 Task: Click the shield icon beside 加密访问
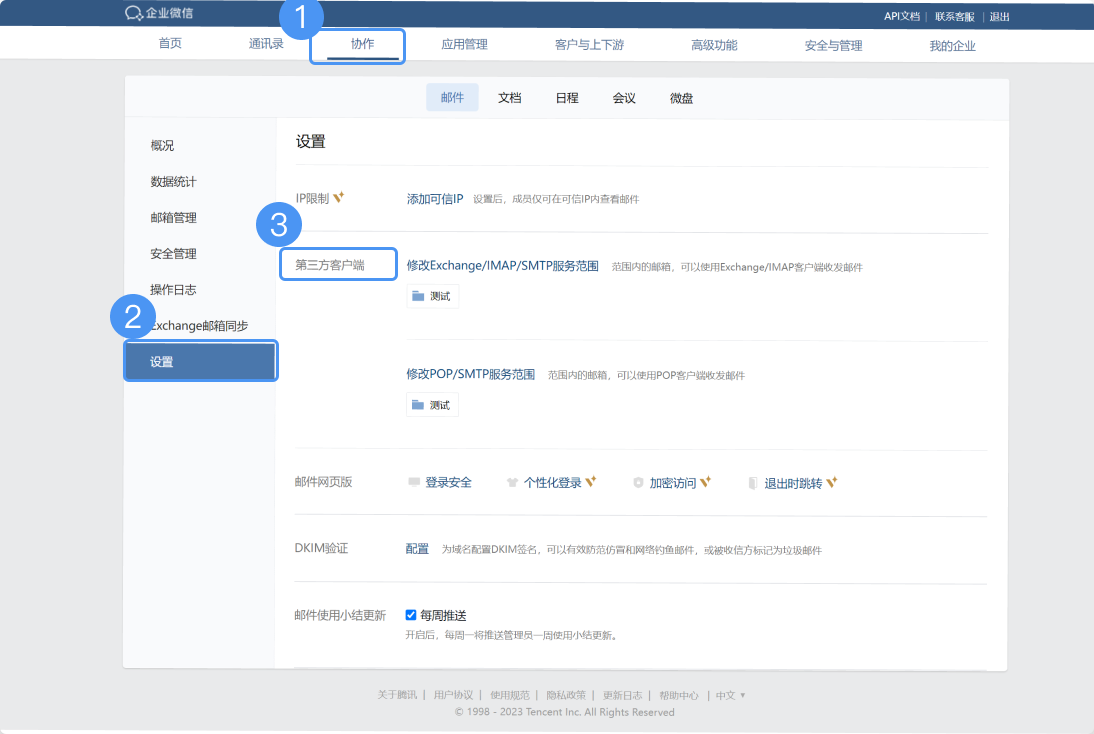tap(638, 483)
